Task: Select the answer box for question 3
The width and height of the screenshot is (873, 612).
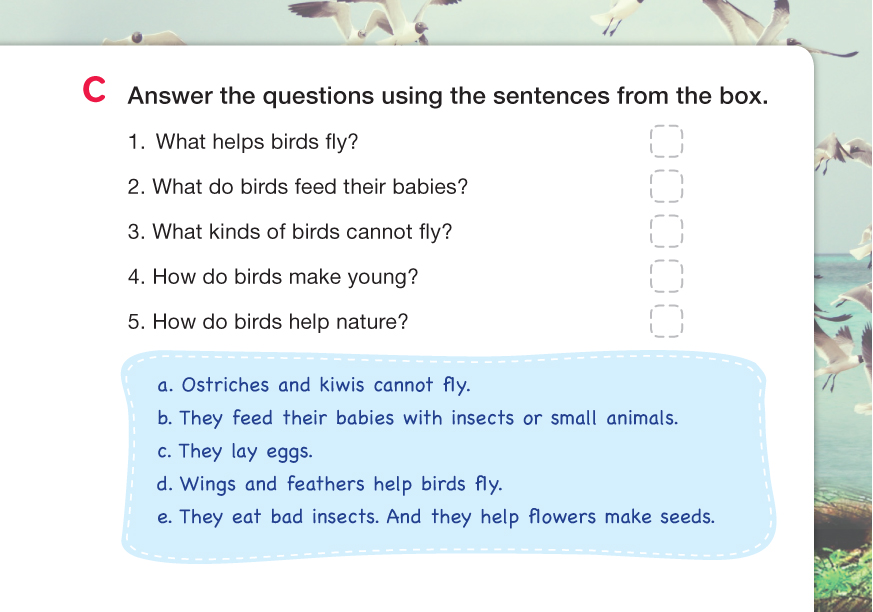Action: pos(666,232)
